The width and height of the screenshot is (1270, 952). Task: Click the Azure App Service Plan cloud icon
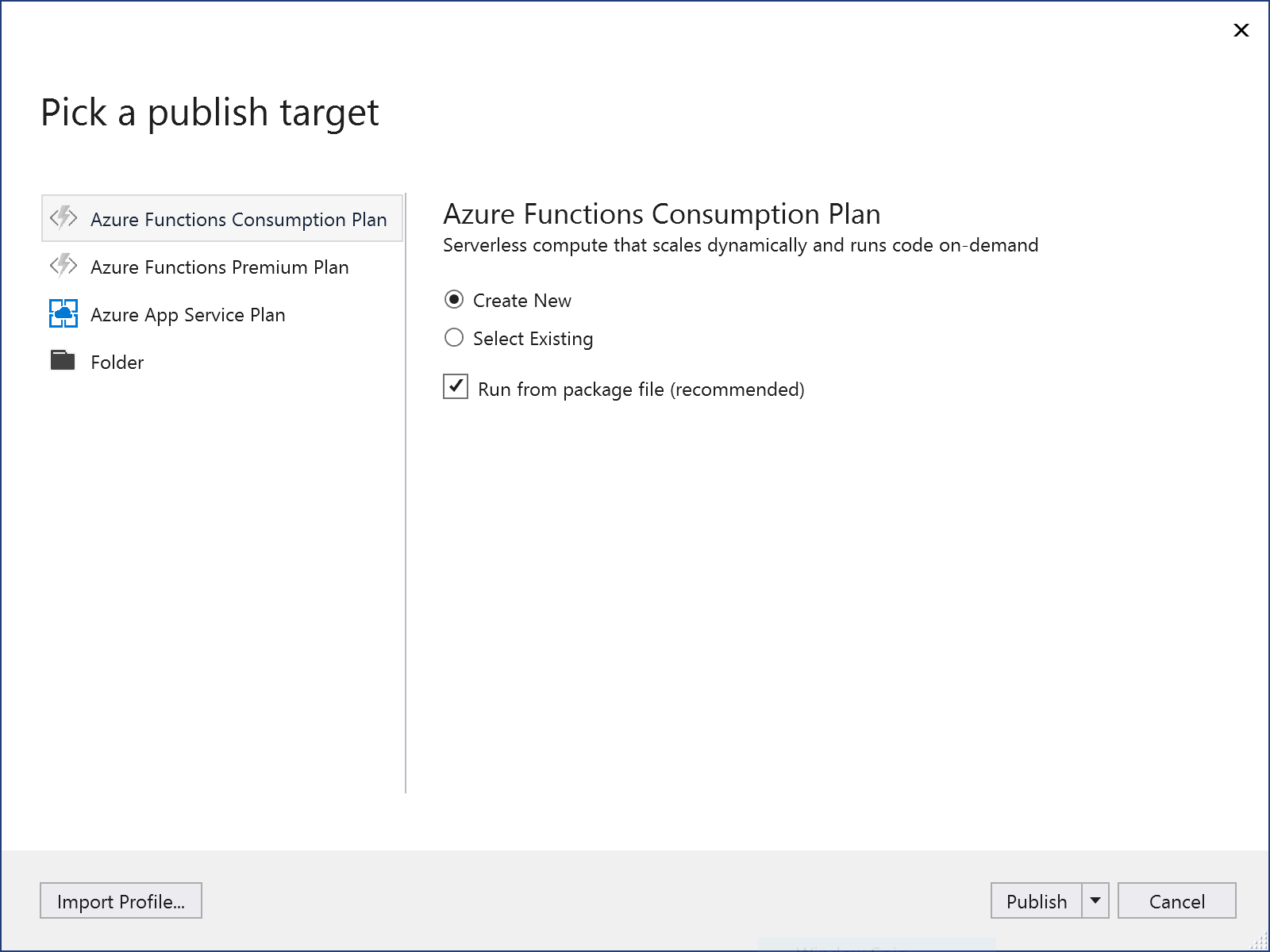pos(63,313)
